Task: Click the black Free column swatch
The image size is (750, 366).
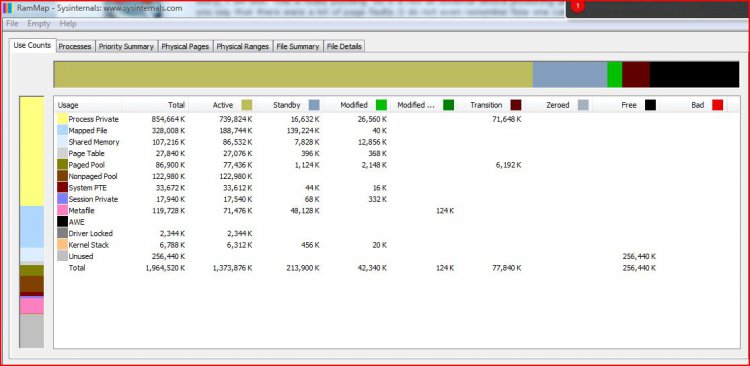Action: tap(650, 105)
